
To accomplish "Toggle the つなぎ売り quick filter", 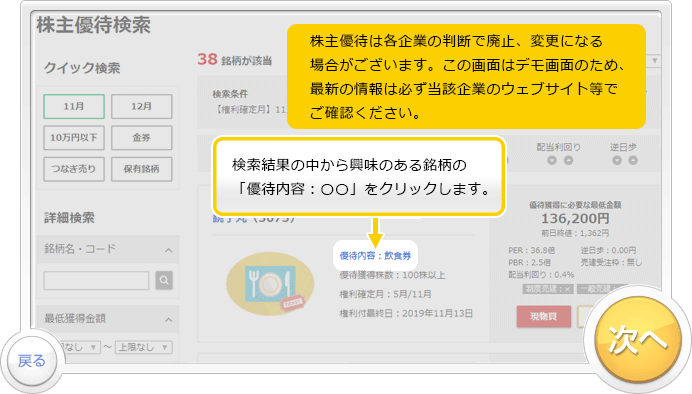I will pyautogui.click(x=74, y=169).
